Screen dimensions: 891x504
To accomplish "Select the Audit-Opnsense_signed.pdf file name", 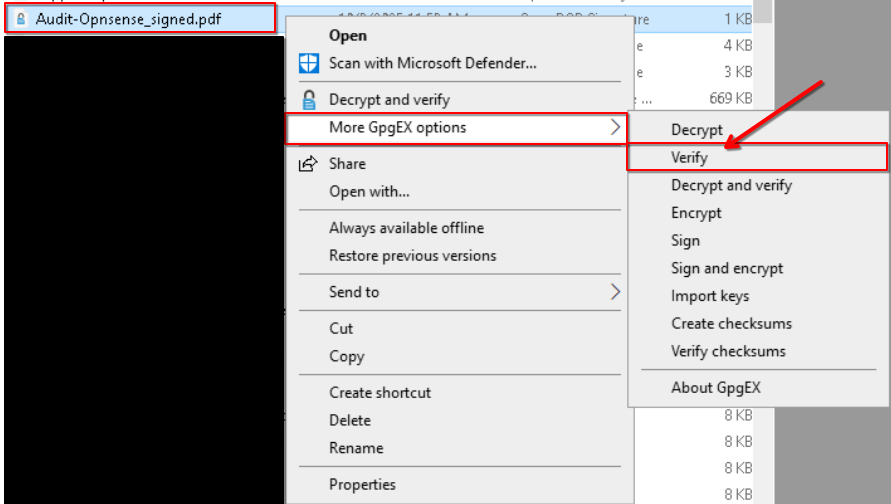I will tap(127, 19).
